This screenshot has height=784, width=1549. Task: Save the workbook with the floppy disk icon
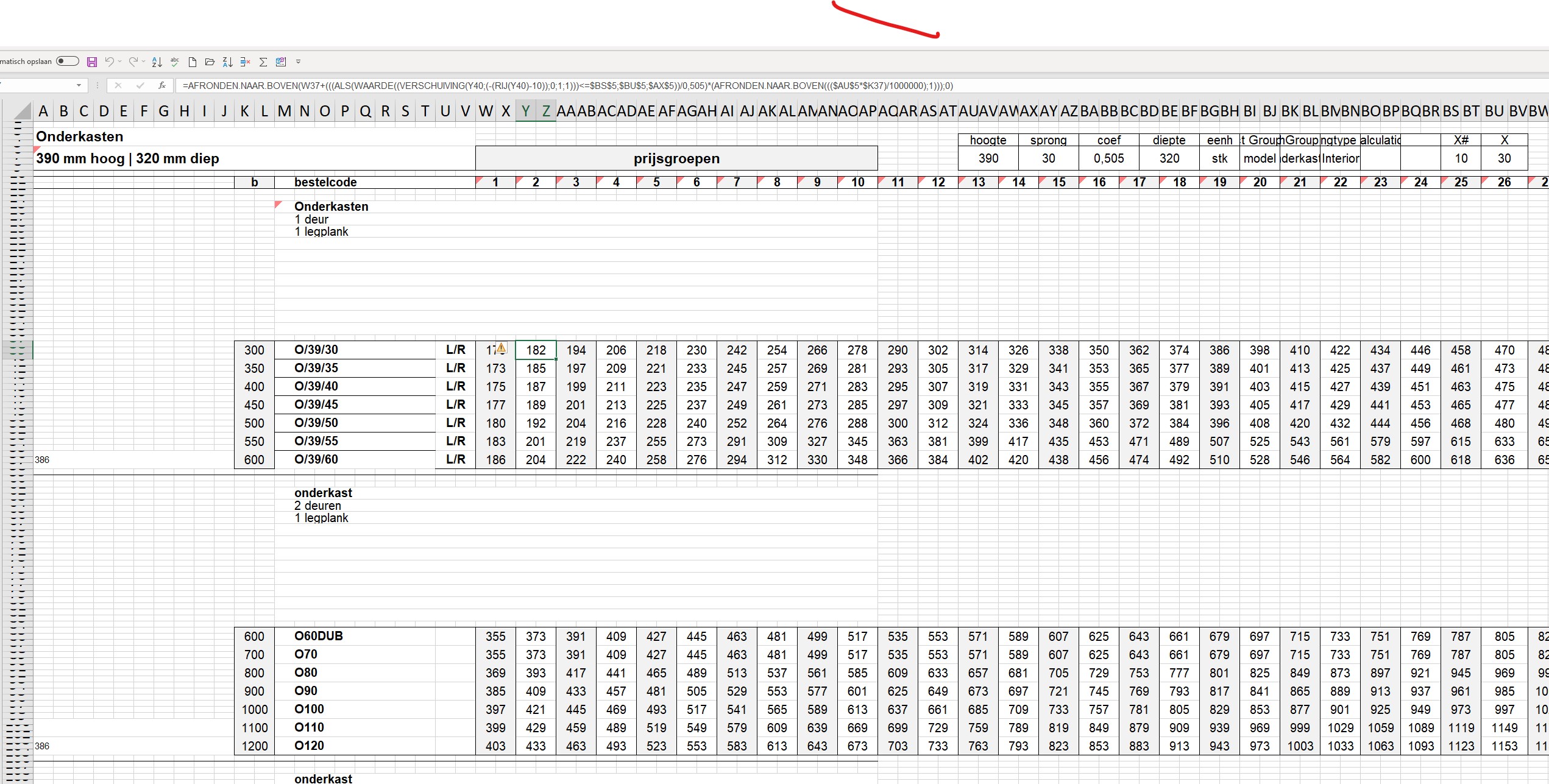[x=92, y=61]
